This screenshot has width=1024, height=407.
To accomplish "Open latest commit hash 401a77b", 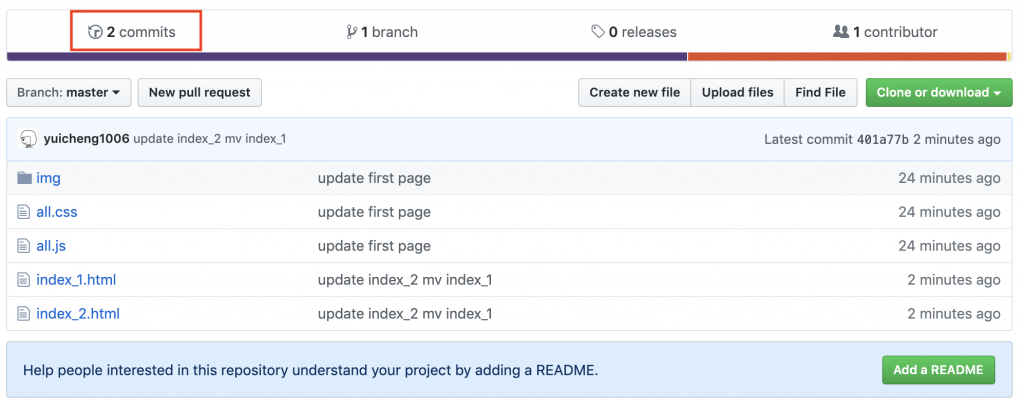I will click(883, 139).
